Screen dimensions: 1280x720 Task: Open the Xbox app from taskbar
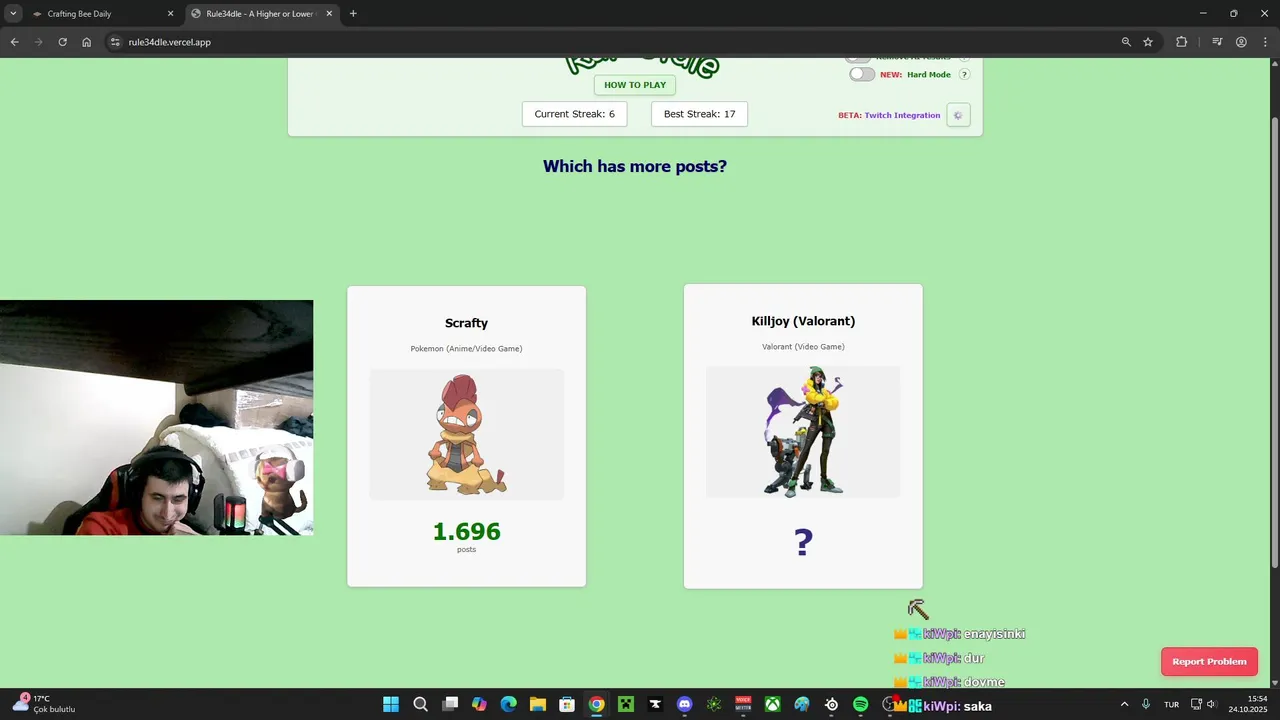(773, 704)
